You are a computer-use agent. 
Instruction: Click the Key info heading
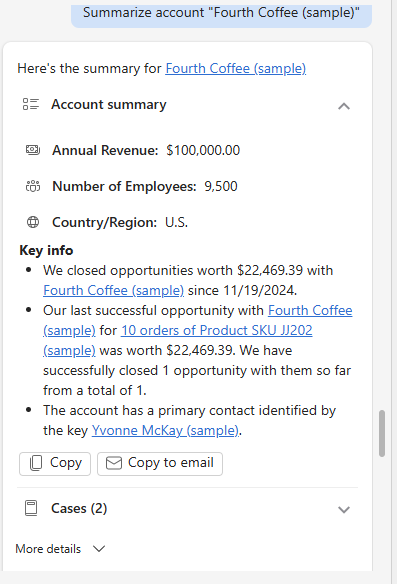46,250
